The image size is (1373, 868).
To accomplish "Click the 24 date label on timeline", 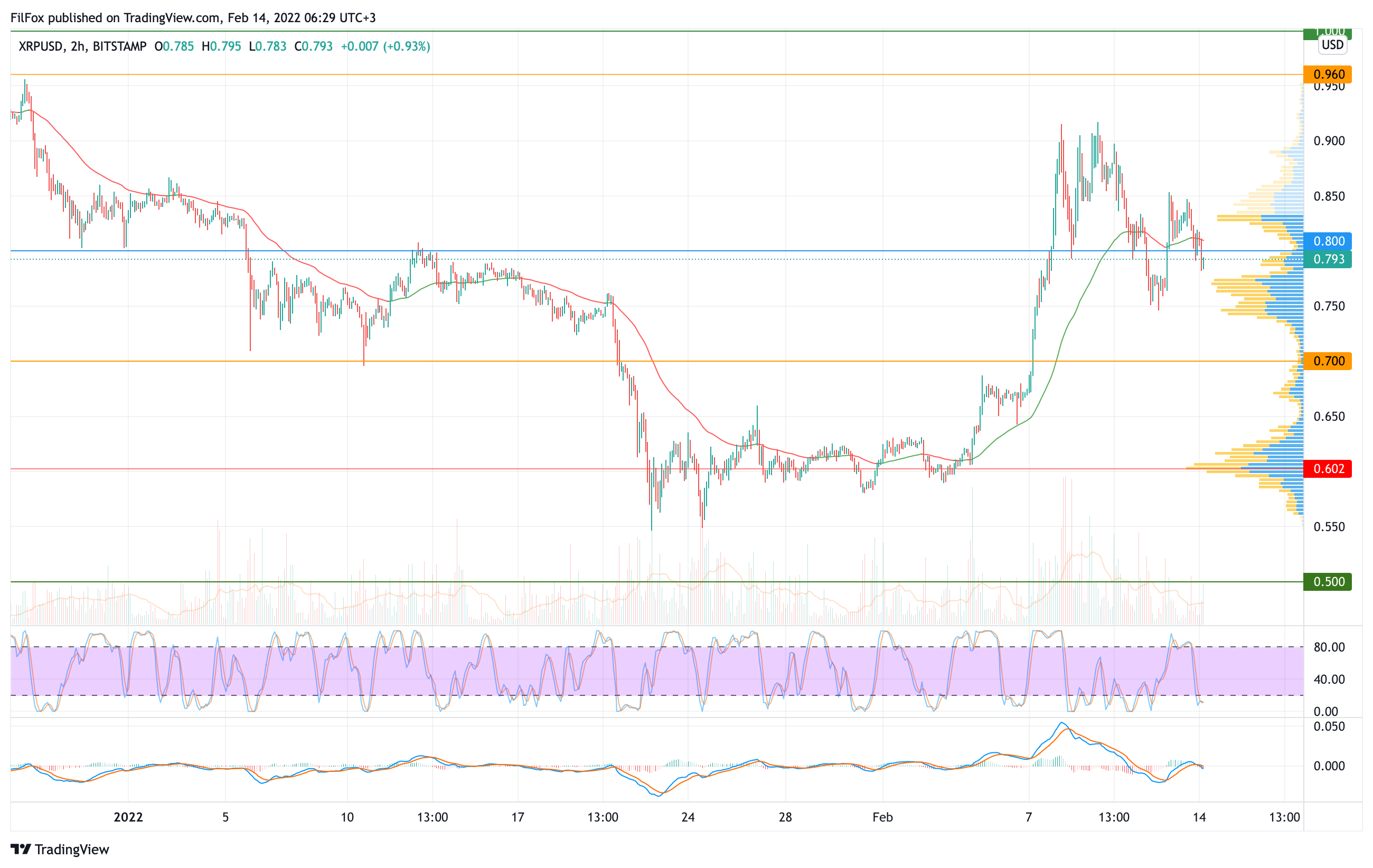I will 688,817.
